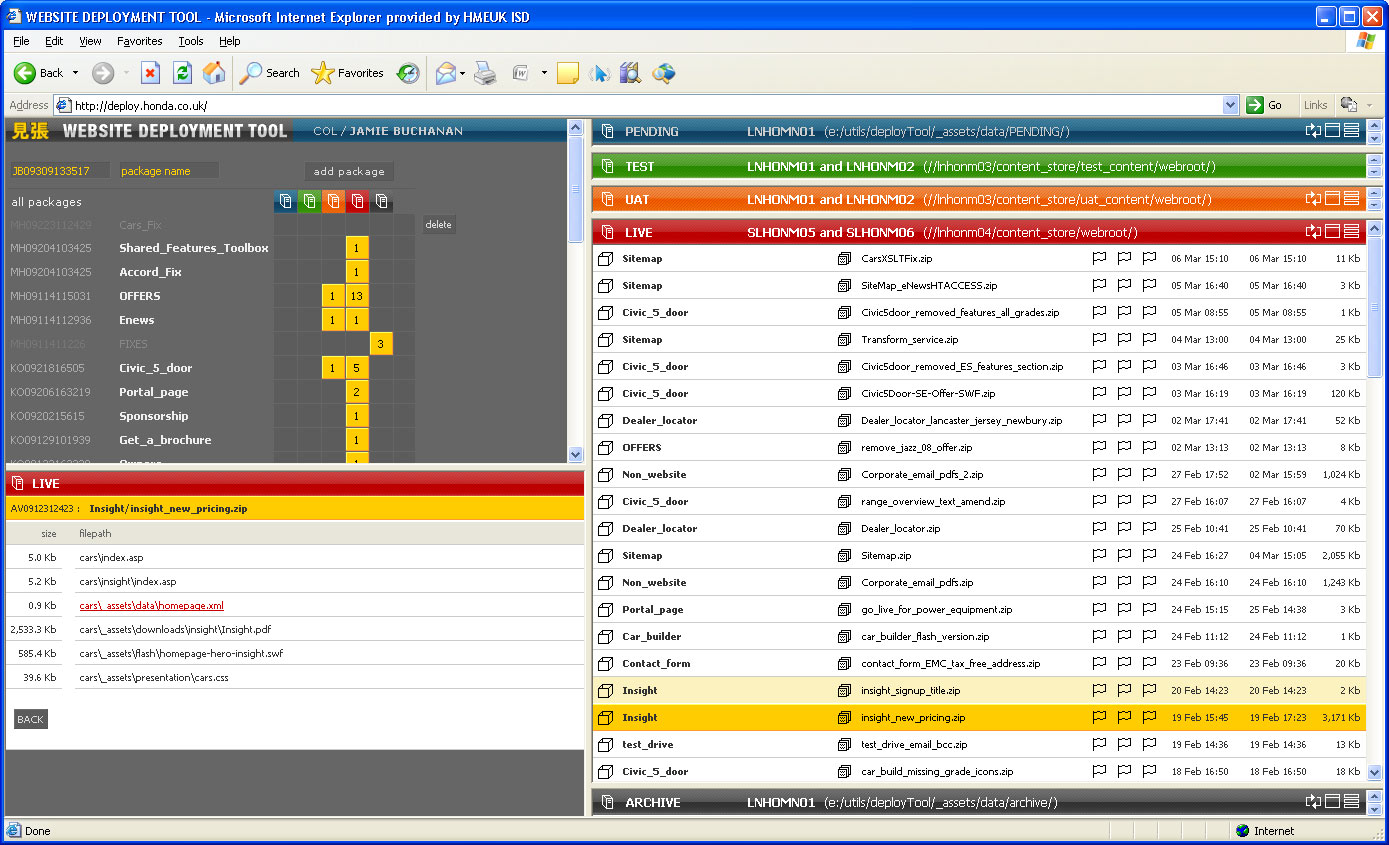This screenshot has height=845, width=1389.
Task: Toggle third flag on insight_new_pricing.zip row
Action: click(x=1149, y=717)
